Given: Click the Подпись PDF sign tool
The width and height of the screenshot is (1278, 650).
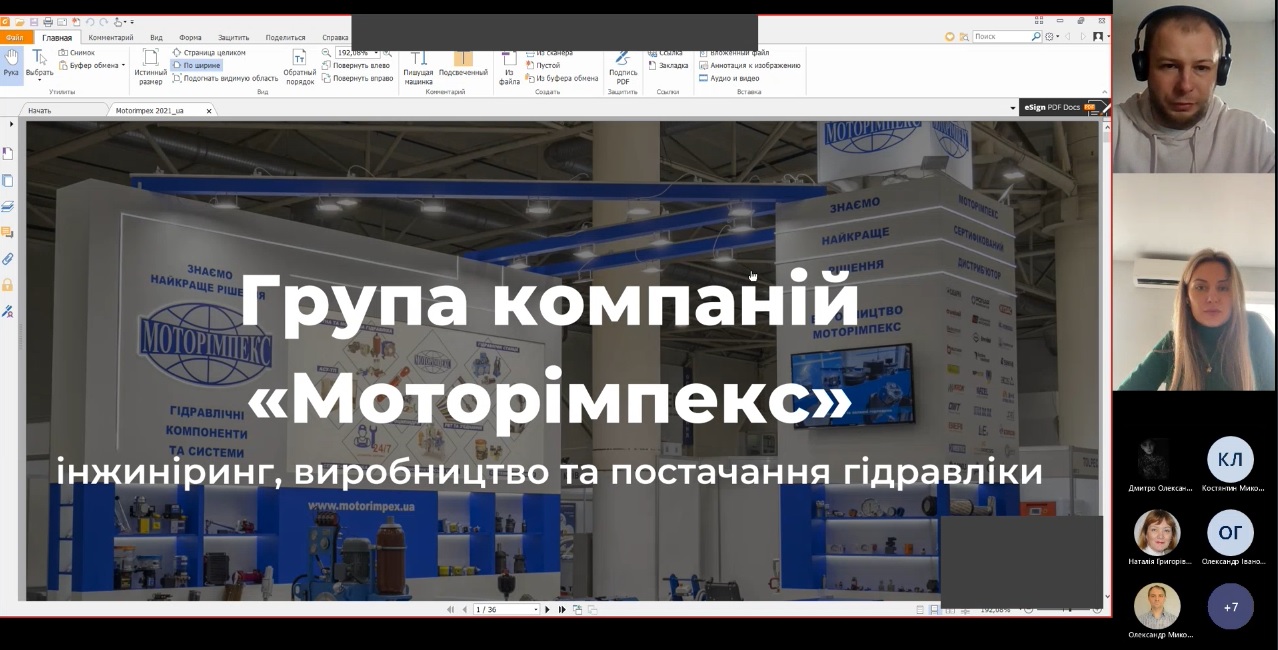Looking at the screenshot, I should coord(623,66).
